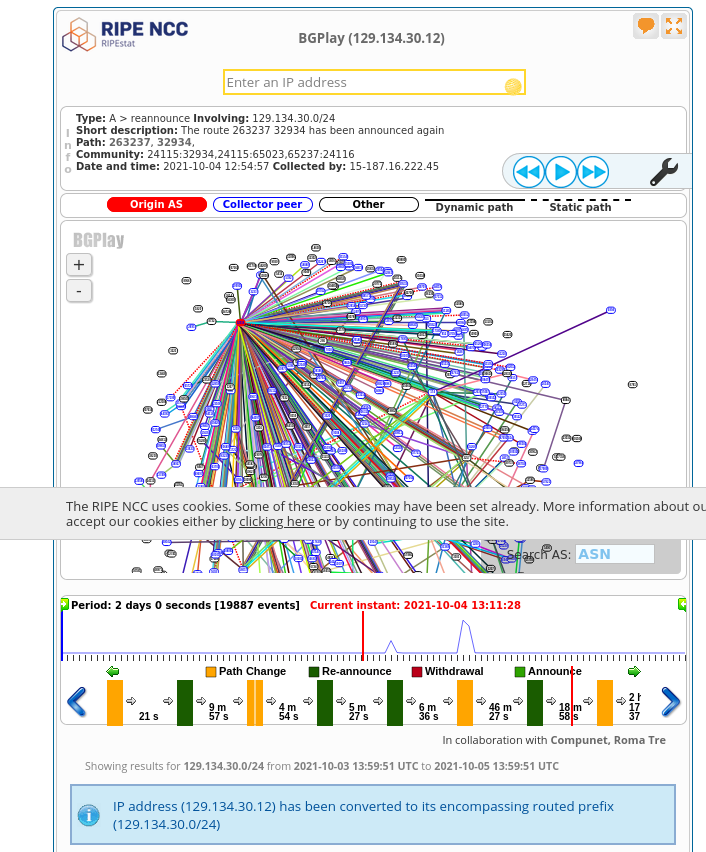This screenshot has height=852, width=706.
Task: Click the green right arrow above events
Action: click(634, 672)
